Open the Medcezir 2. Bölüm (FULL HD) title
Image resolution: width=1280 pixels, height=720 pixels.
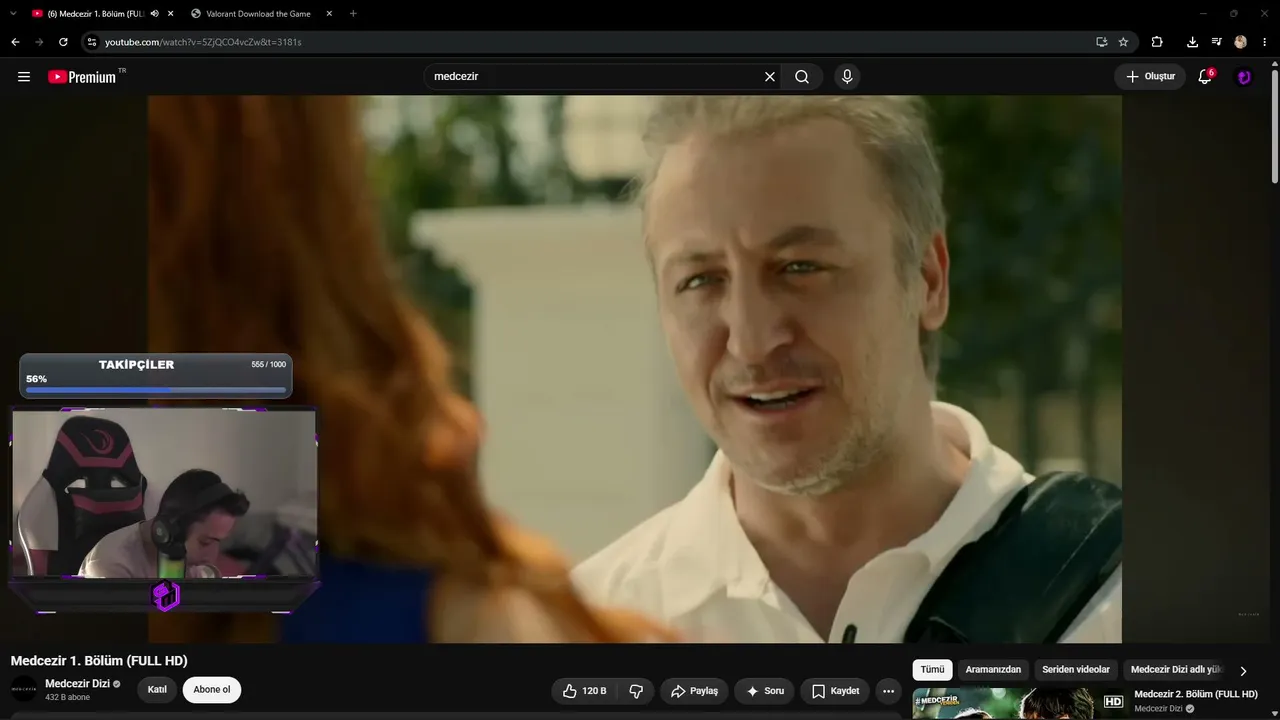coord(1196,694)
